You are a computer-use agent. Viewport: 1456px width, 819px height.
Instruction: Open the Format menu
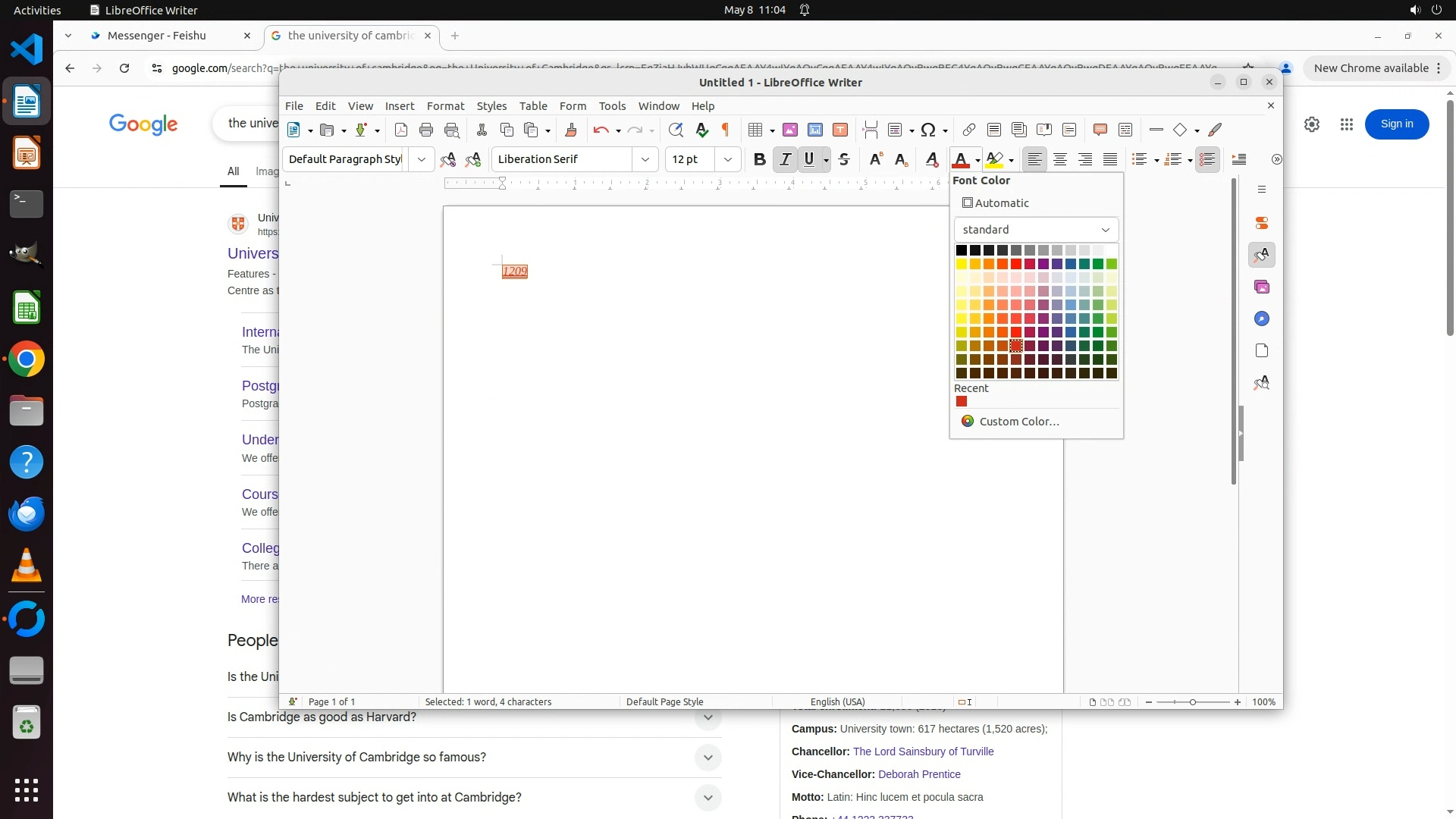(445, 106)
